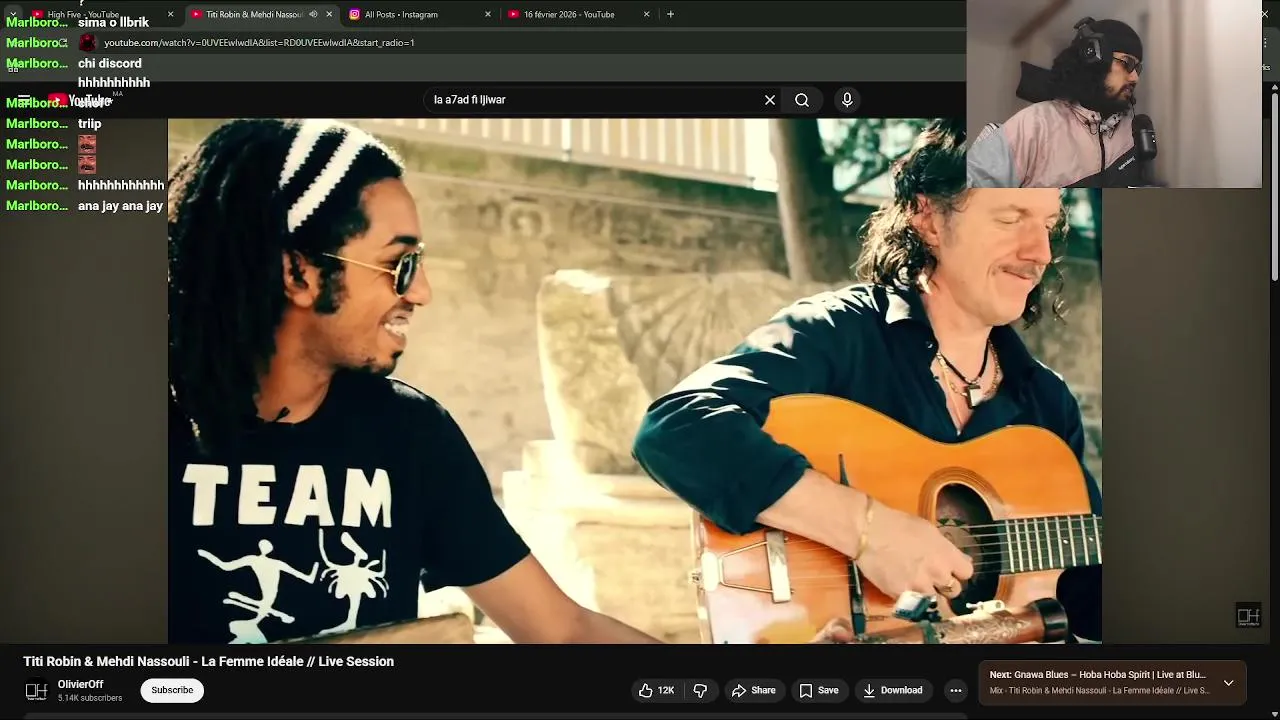
Task: Clear the YouTube search text
Action: coord(770,100)
